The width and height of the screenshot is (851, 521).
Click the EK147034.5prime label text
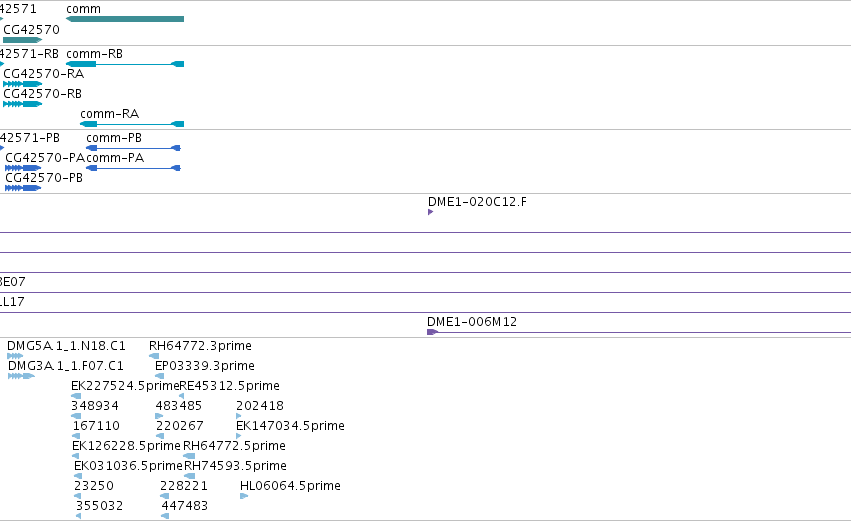(x=290, y=426)
